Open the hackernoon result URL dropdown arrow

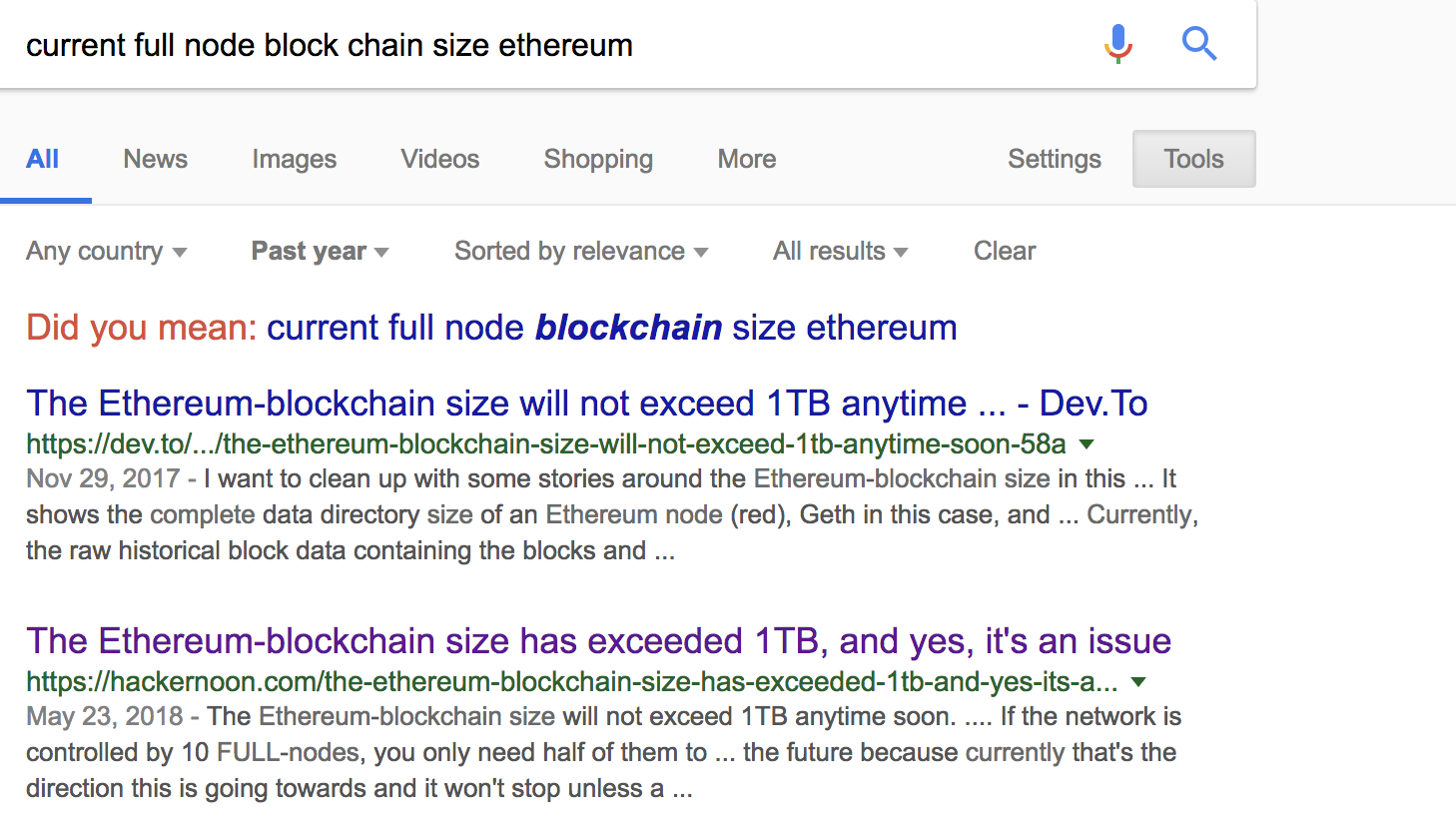[x=1137, y=682]
